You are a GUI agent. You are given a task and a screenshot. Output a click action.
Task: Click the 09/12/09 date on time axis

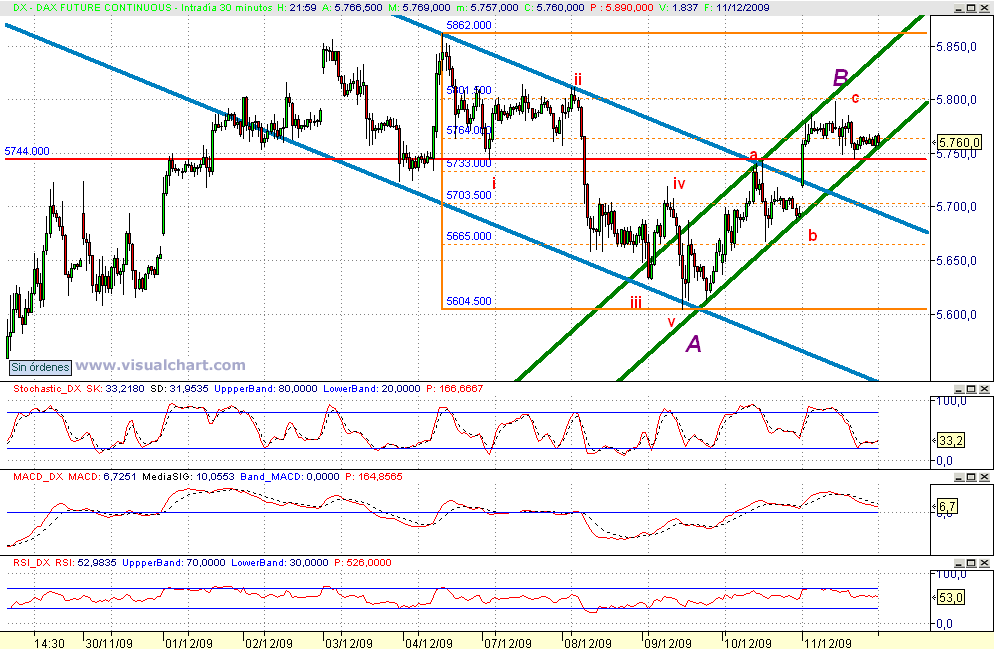(668, 643)
